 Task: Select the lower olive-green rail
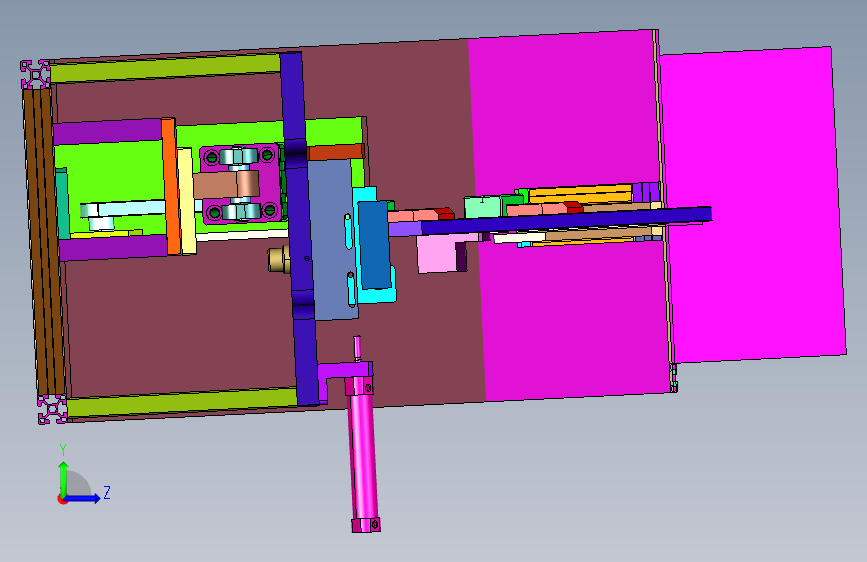[x=182, y=403]
